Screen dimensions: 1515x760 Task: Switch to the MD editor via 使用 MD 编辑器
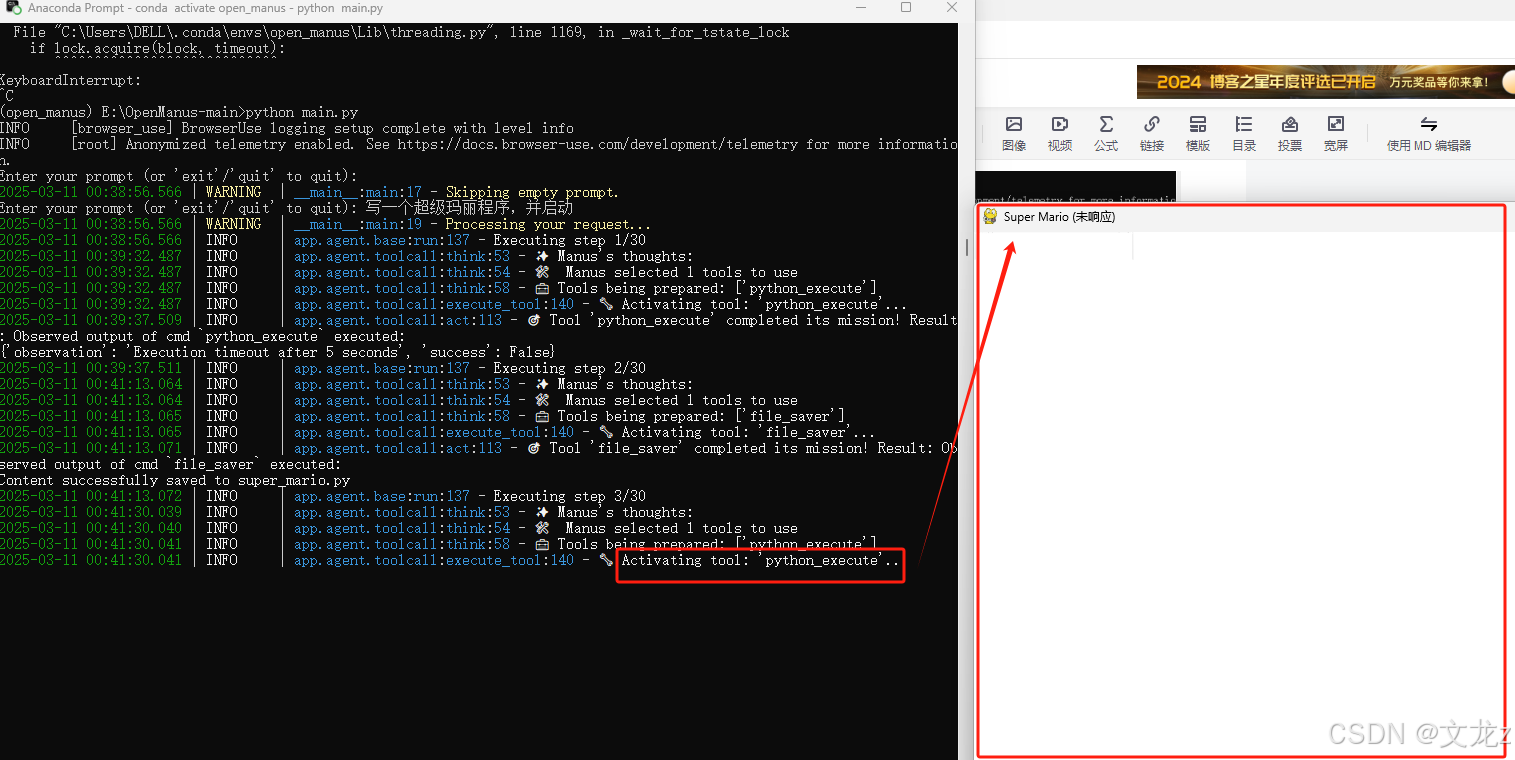click(1428, 131)
